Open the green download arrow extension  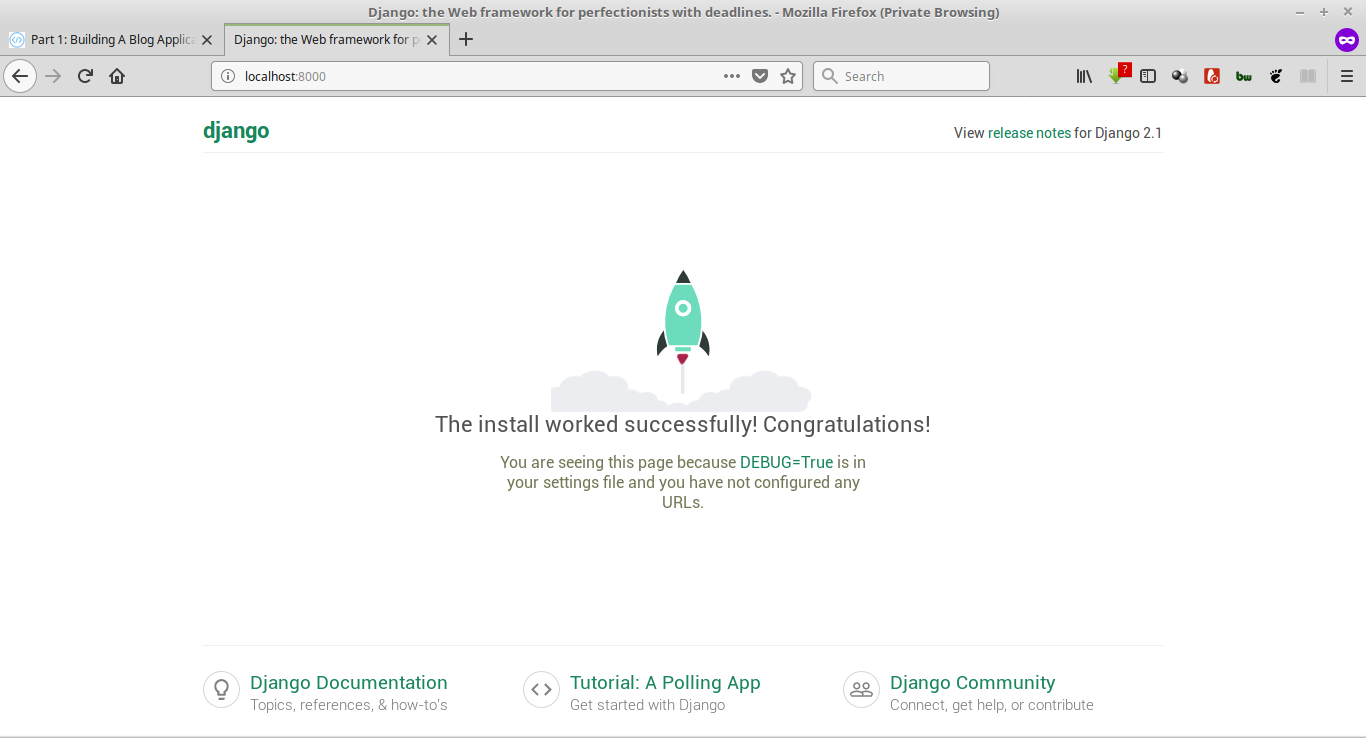[1117, 75]
